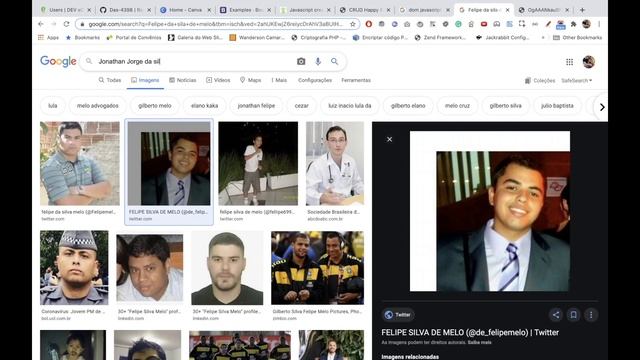Expand the Mais menu
Screen dimensions: 640x360
[x=280, y=80]
